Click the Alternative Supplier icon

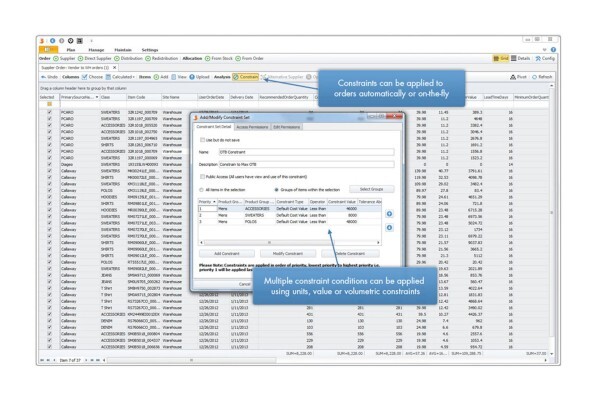(x=264, y=77)
